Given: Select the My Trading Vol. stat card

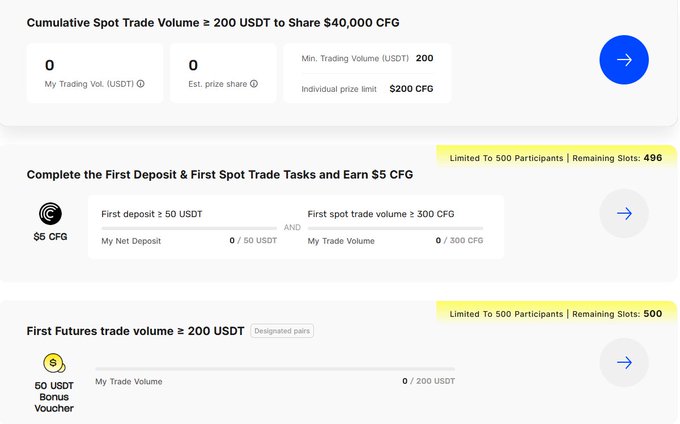Looking at the screenshot, I should pyautogui.click(x=95, y=73).
